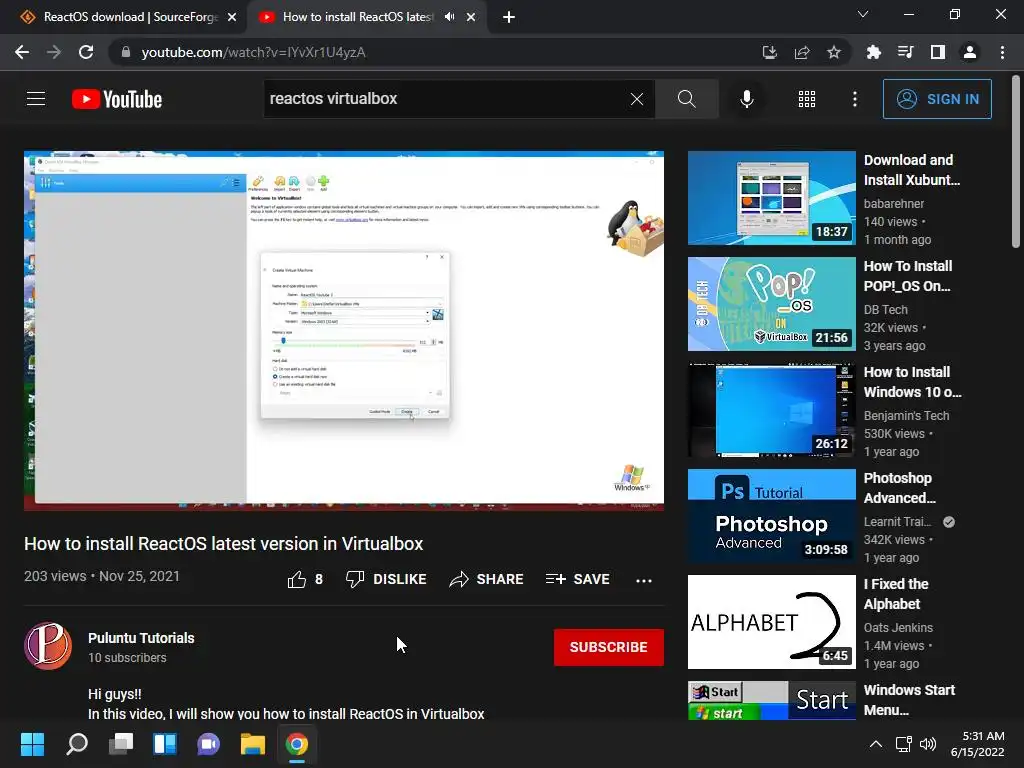Click the address bar URL
This screenshot has height=768, width=1024.
point(253,52)
